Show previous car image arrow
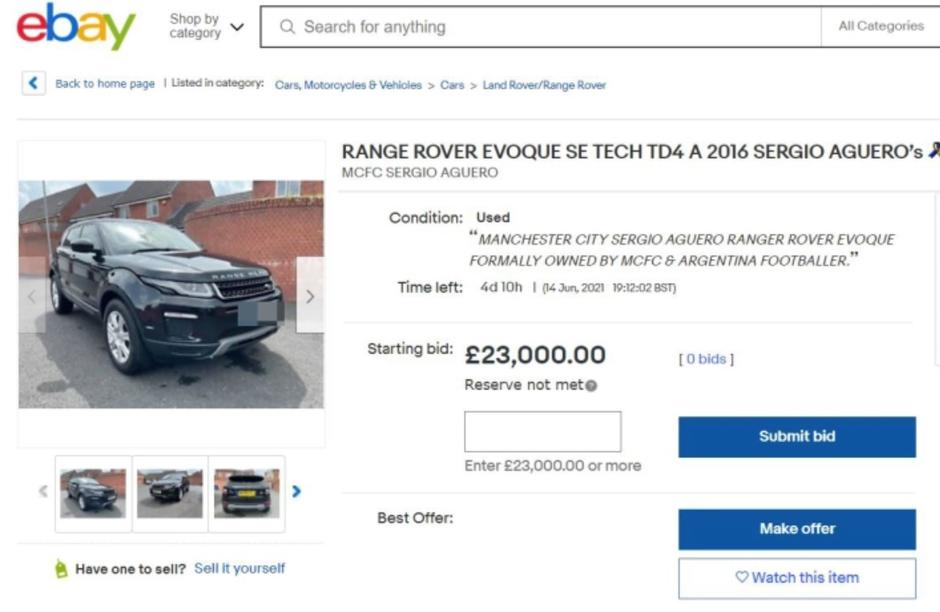The height and width of the screenshot is (612, 940). tap(32, 296)
